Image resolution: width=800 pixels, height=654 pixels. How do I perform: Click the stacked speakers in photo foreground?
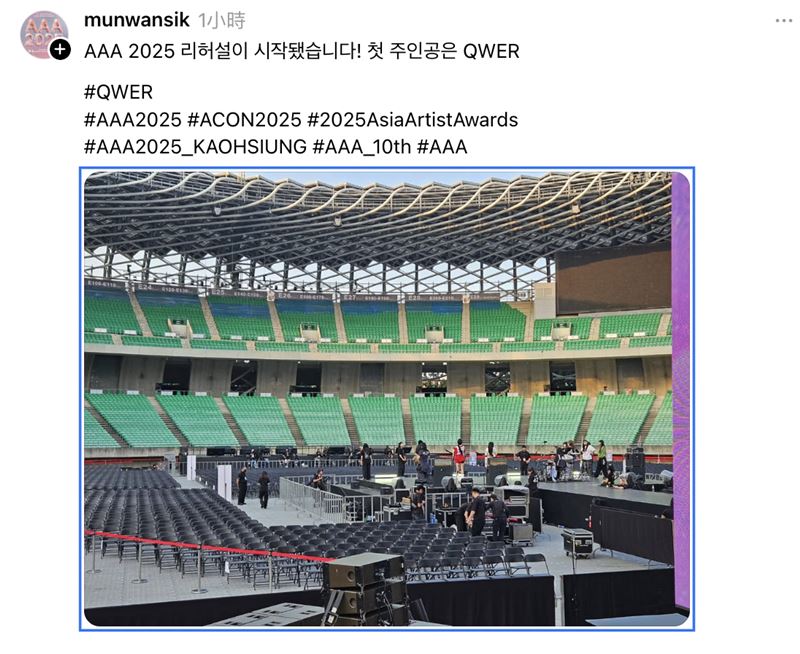coord(365,589)
